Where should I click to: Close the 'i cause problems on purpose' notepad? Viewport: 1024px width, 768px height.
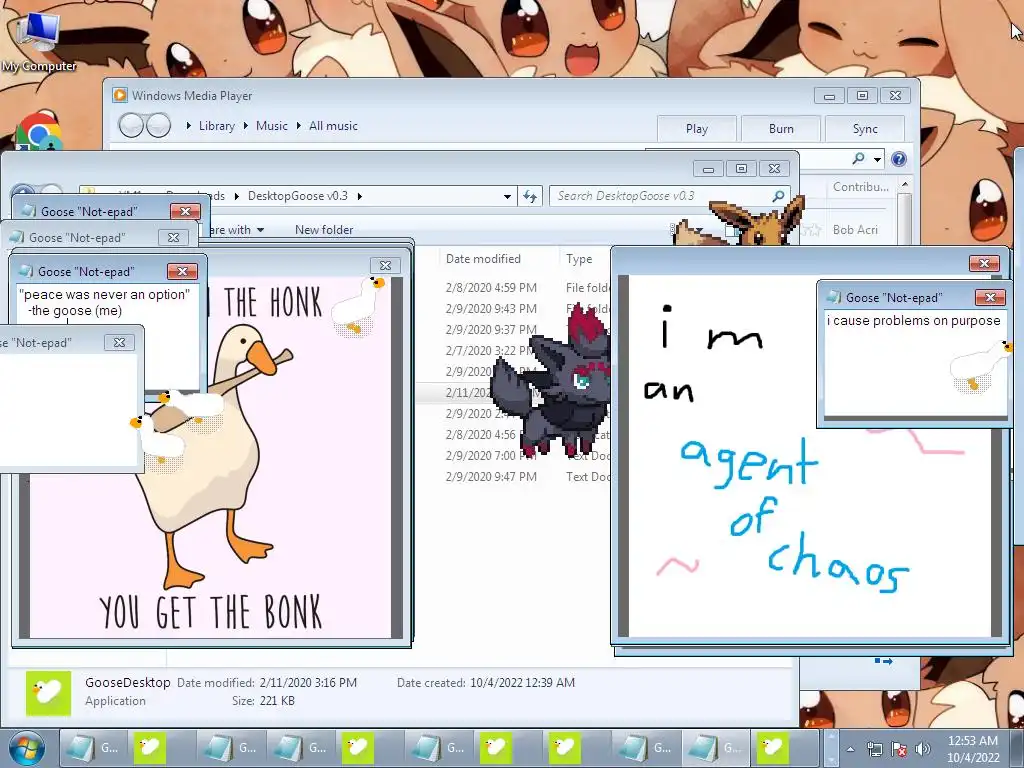[x=990, y=297]
